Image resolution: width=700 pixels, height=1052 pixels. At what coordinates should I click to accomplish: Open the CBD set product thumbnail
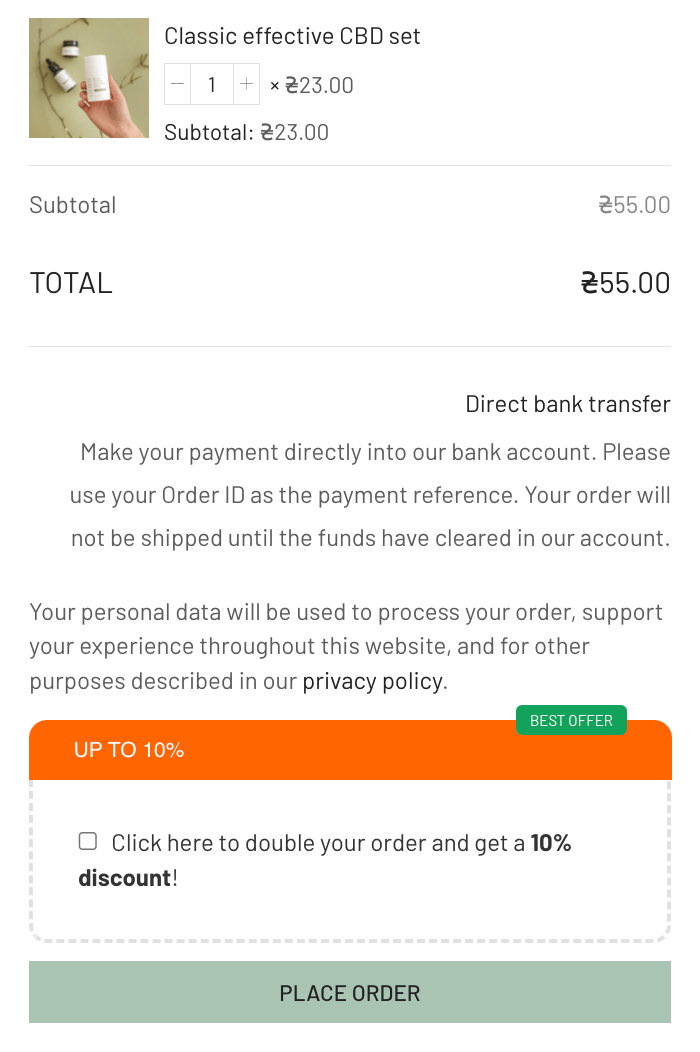tap(89, 78)
